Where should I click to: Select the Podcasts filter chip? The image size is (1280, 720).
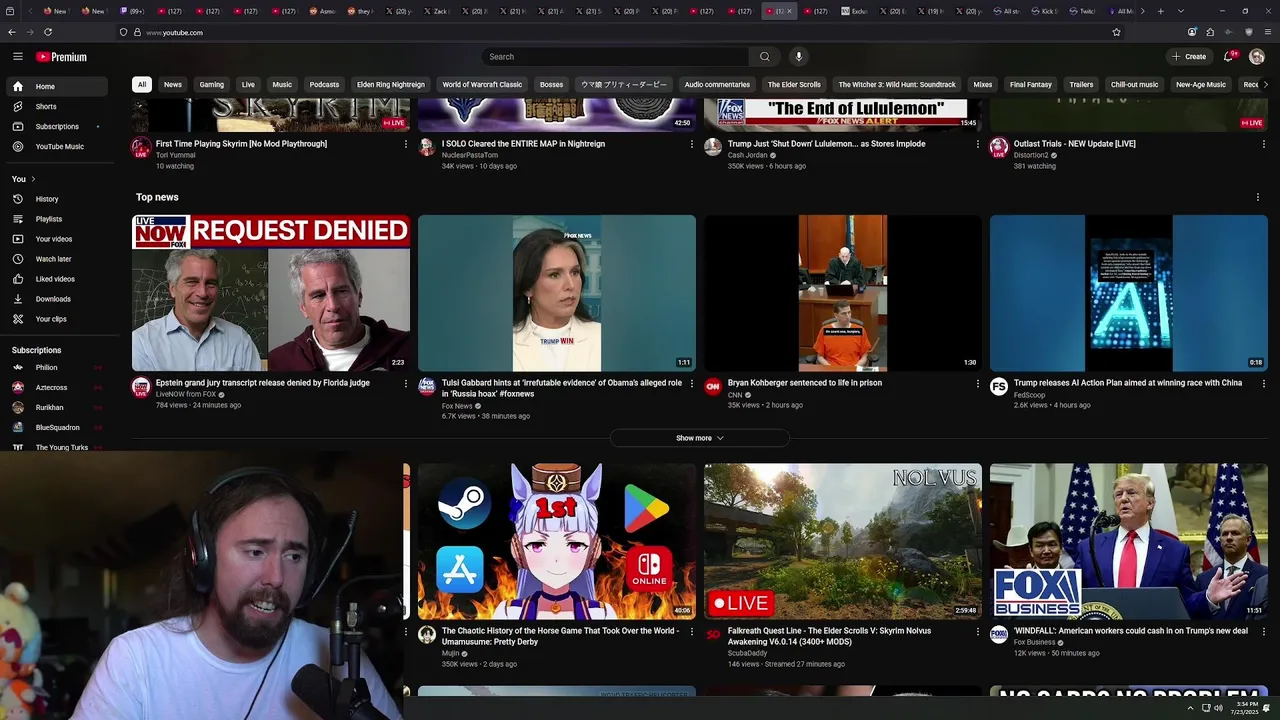coord(324,85)
